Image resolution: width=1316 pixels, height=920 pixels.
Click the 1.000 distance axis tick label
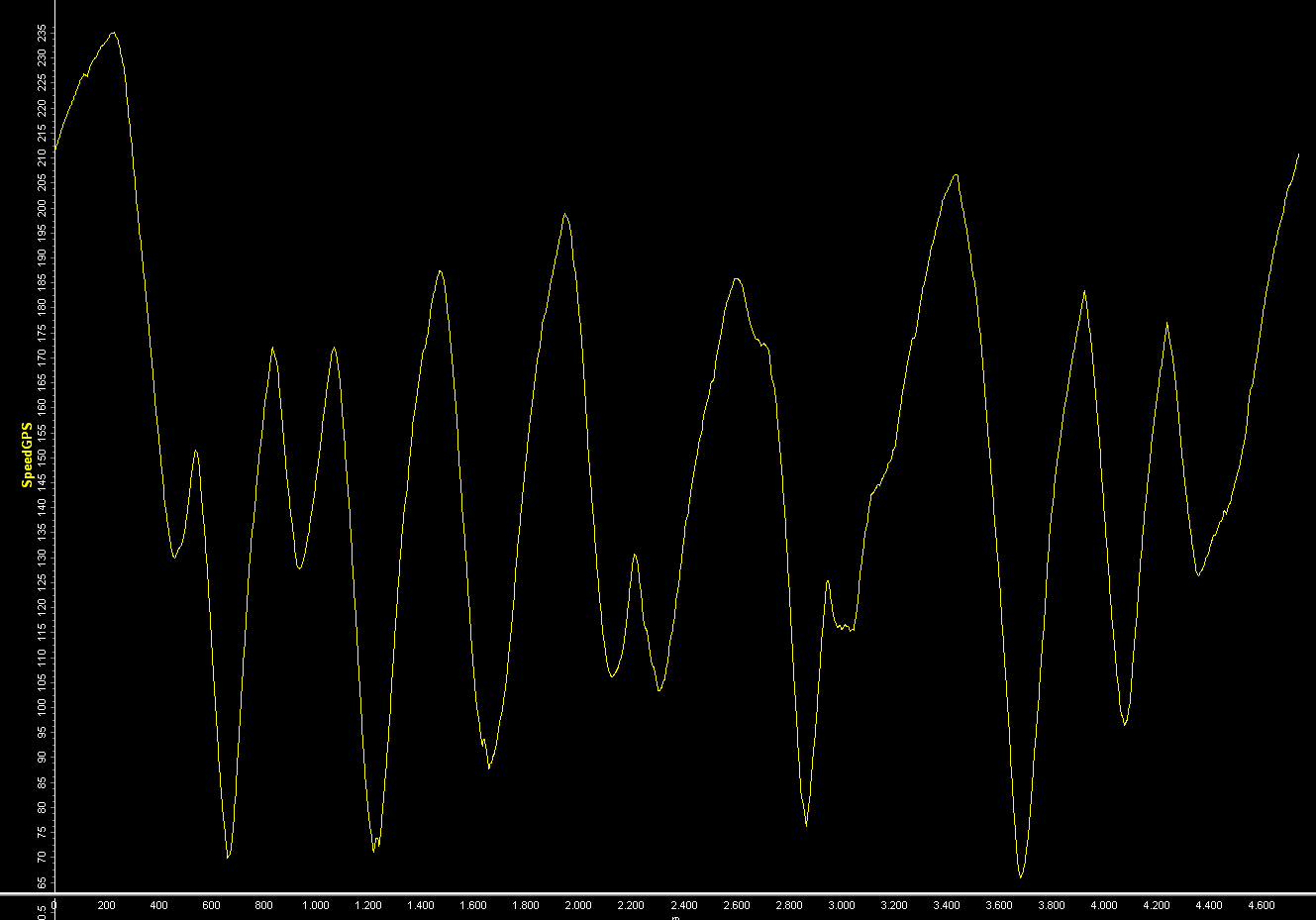click(x=315, y=905)
